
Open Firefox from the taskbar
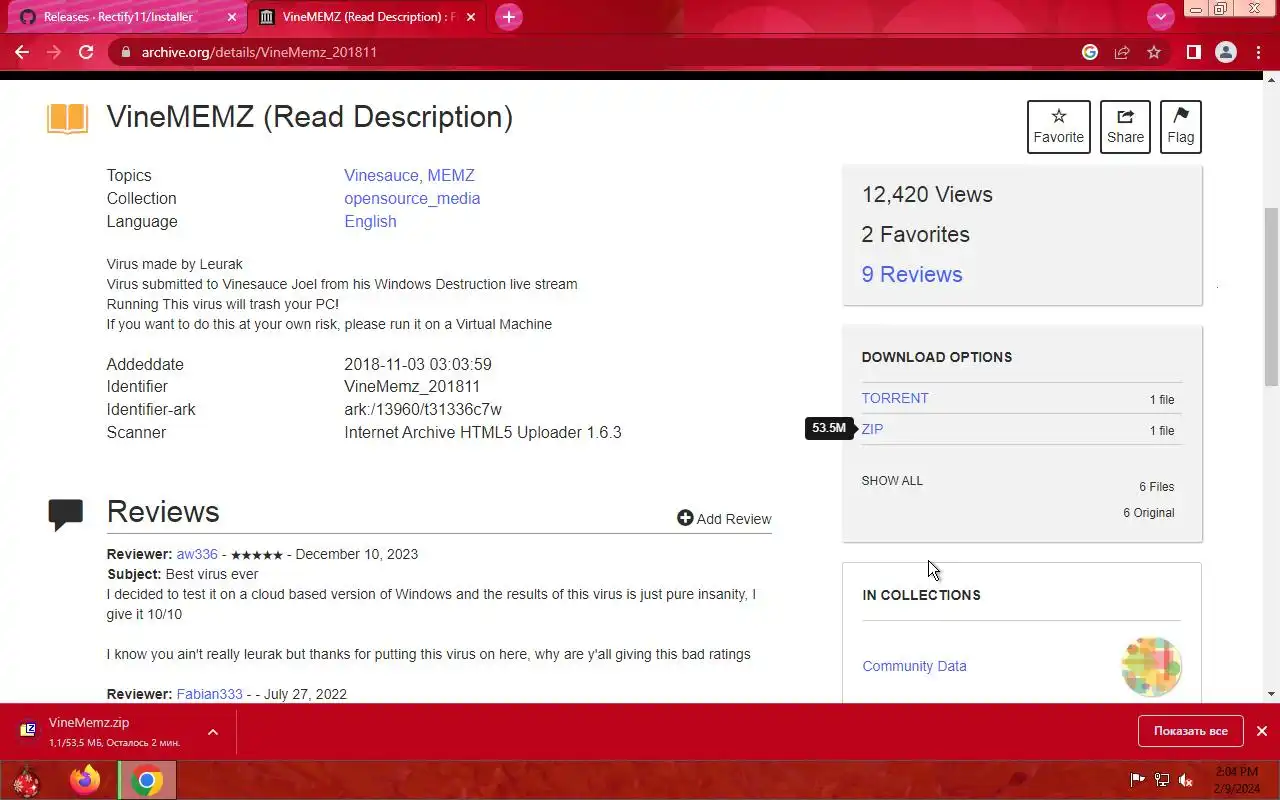86,779
